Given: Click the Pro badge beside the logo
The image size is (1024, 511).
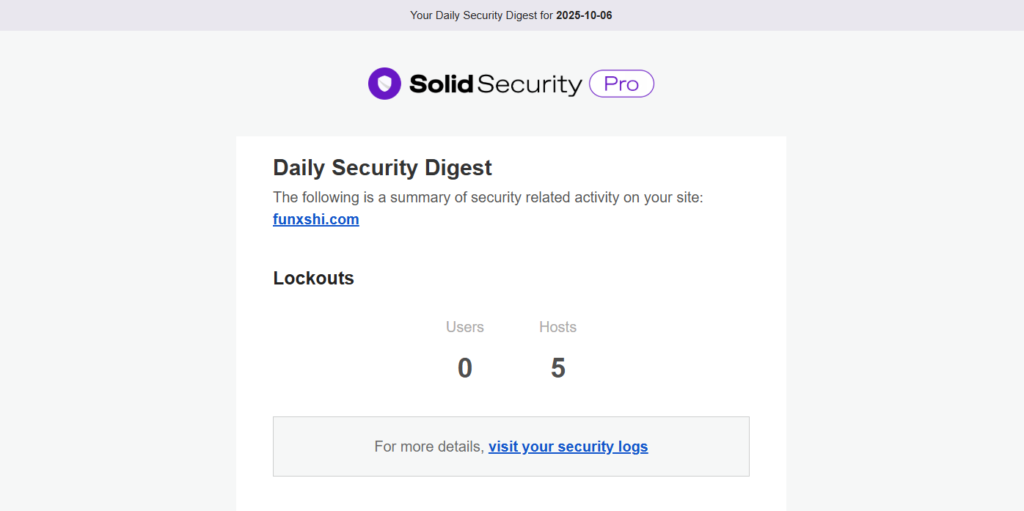Looking at the screenshot, I should pyautogui.click(x=621, y=84).
